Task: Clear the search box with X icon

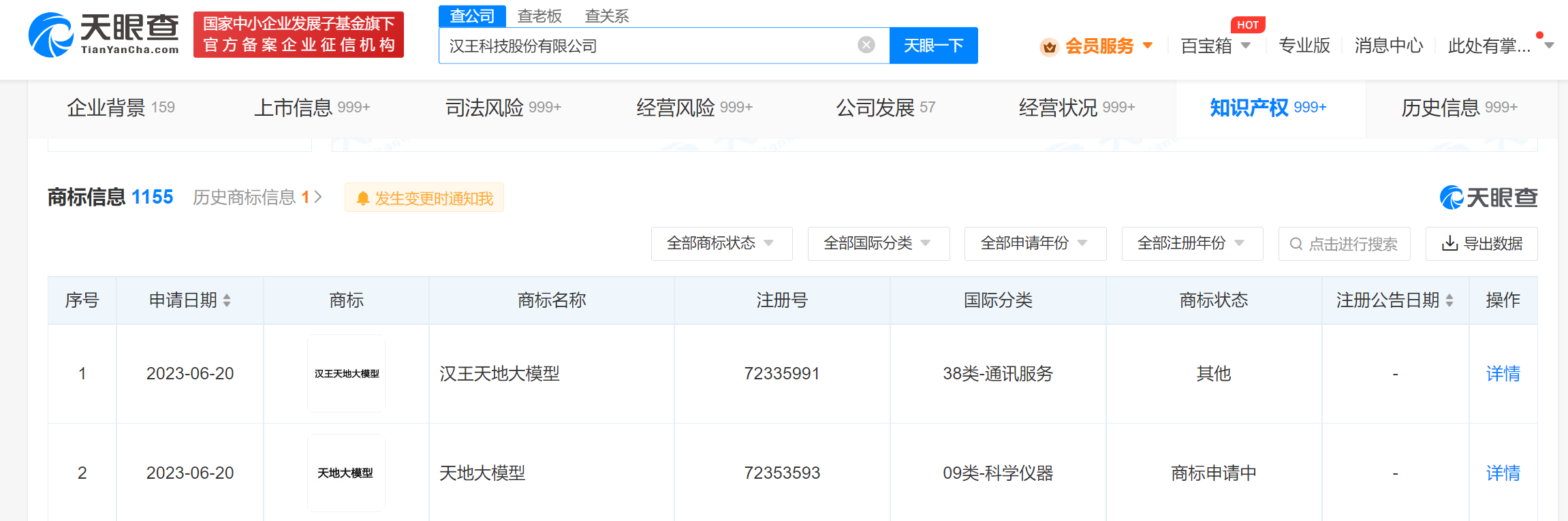Action: tap(866, 45)
